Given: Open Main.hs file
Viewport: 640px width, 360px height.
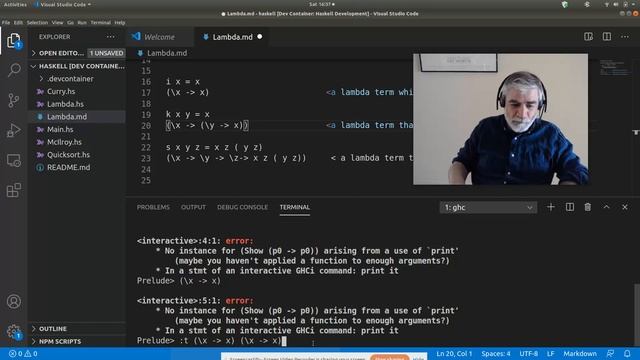Looking at the screenshot, I should tap(77, 129).
